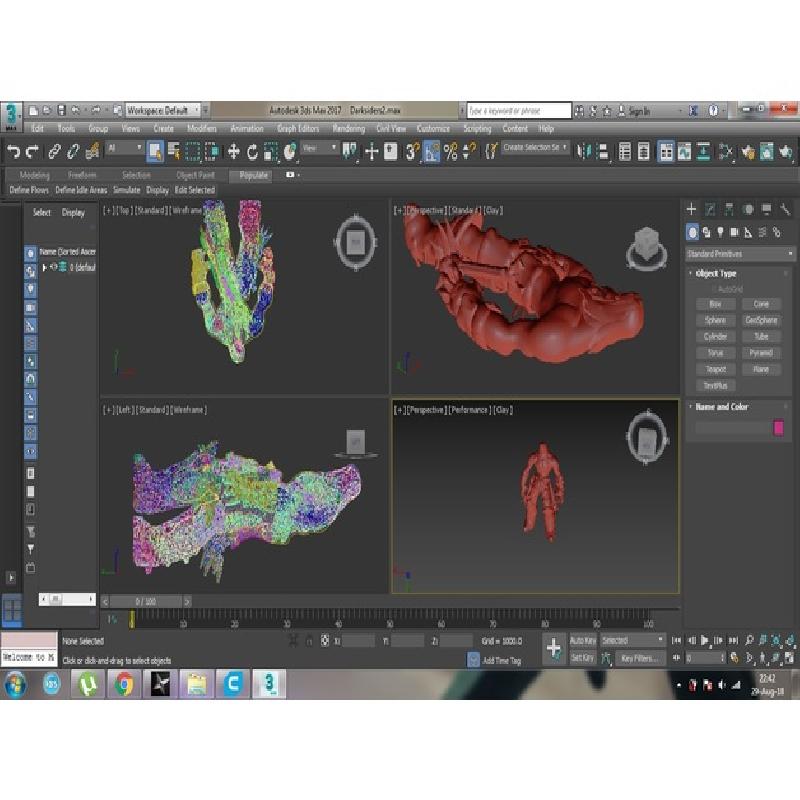The height and width of the screenshot is (800, 800).
Task: Select the Lights category icon
Action: click(720, 233)
